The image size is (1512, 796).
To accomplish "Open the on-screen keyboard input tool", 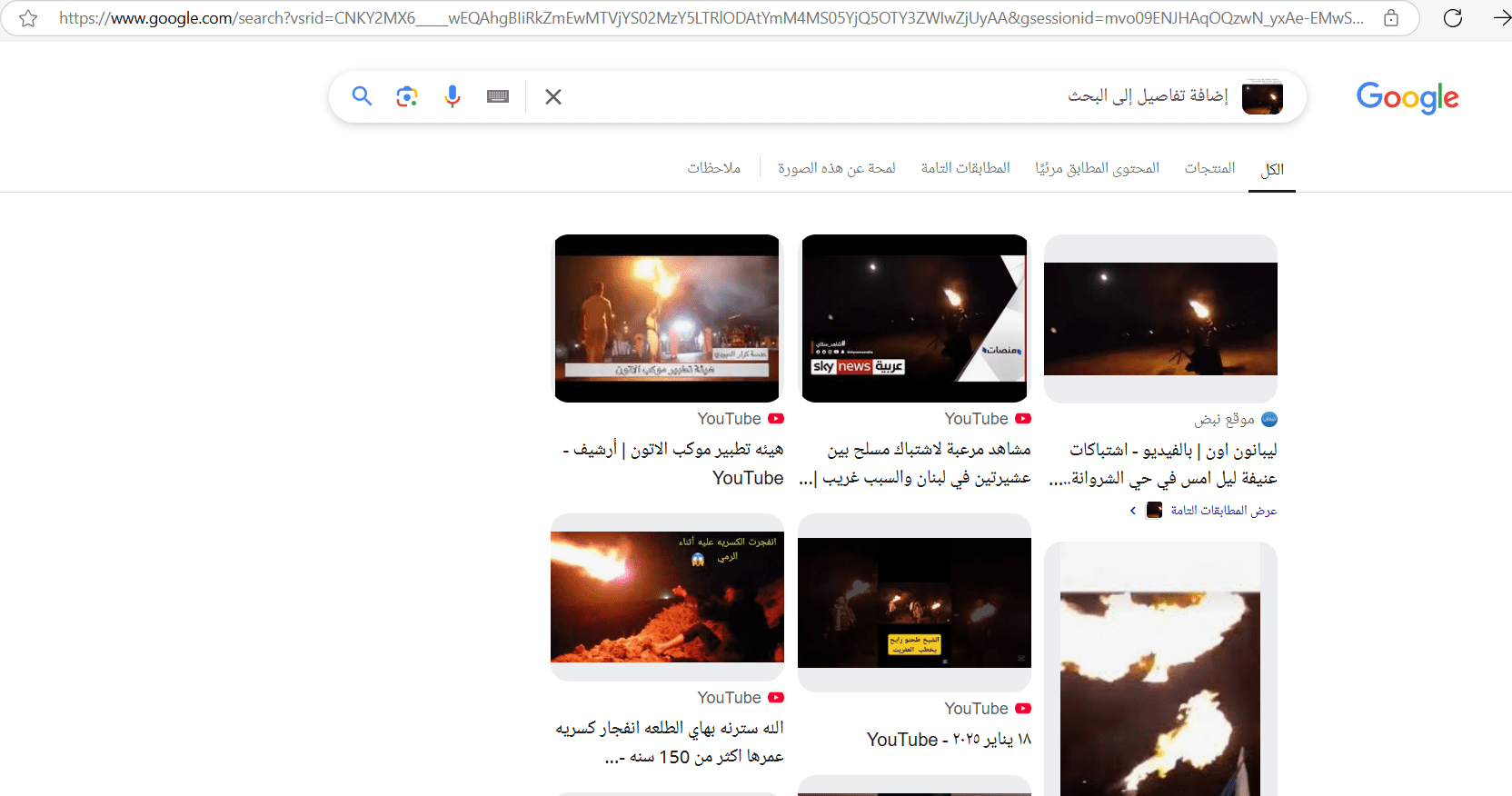I will tap(498, 96).
